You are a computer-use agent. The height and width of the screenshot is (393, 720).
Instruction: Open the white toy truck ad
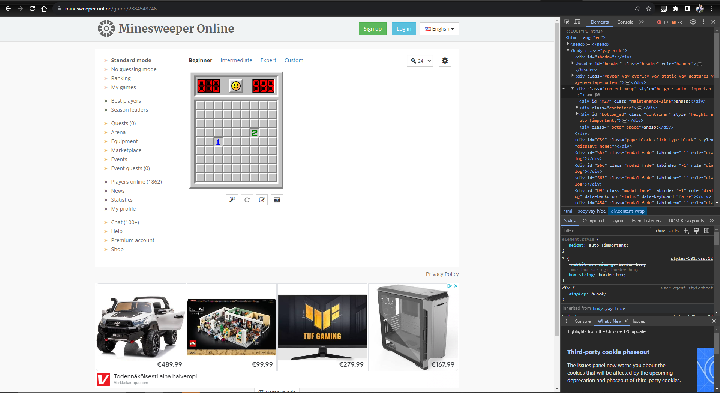(x=141, y=326)
